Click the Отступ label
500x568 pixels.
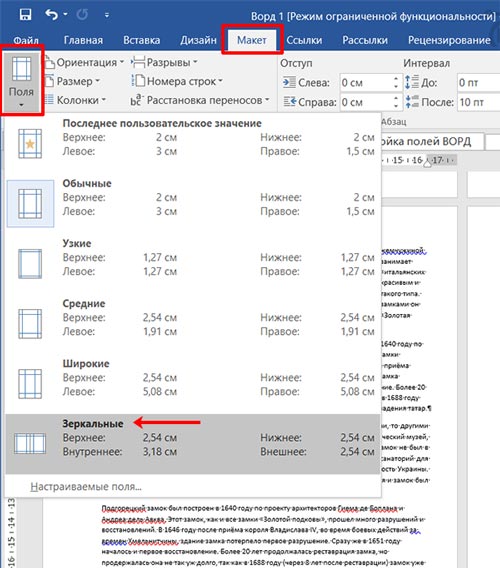pyautogui.click(x=296, y=63)
